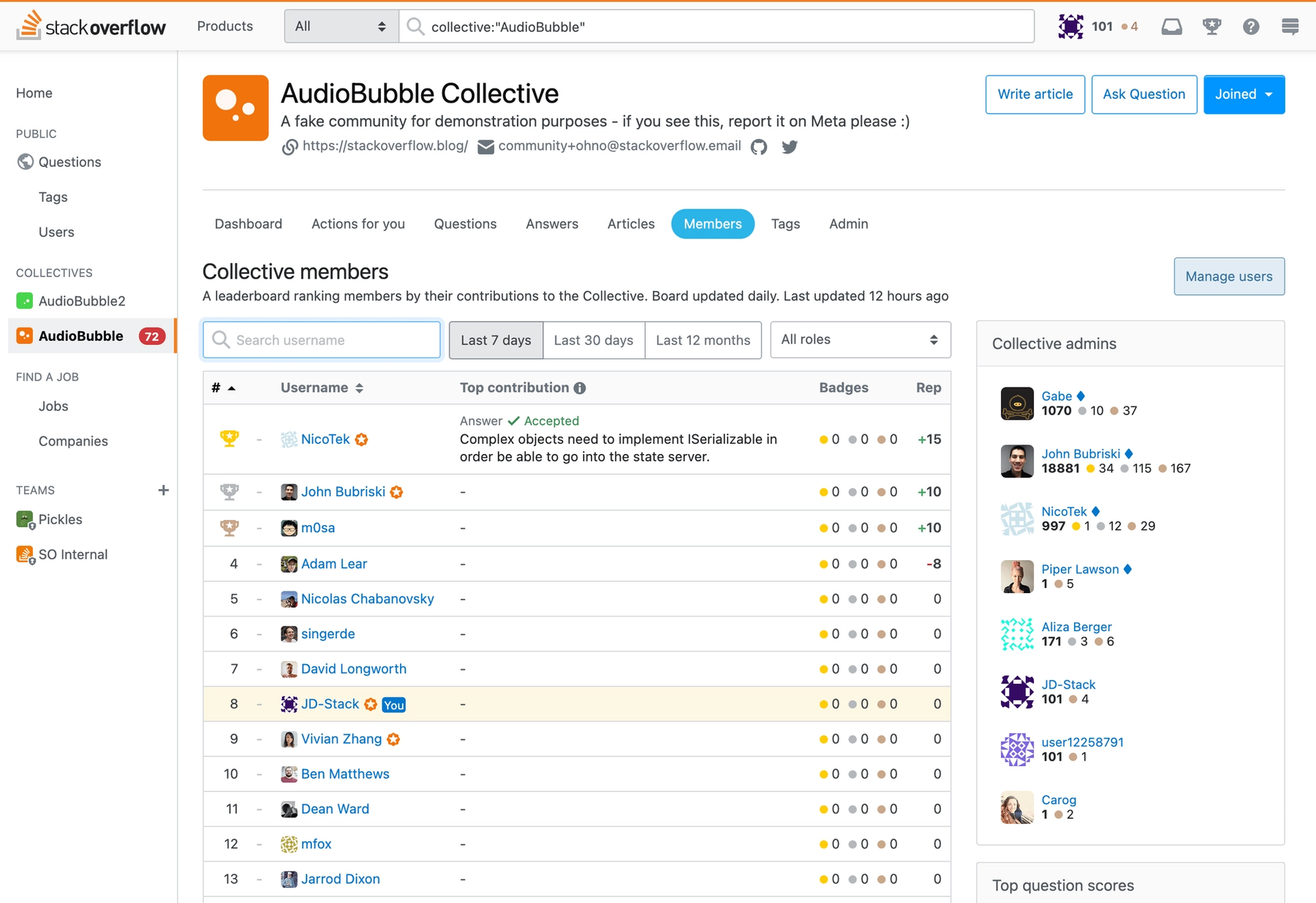Click the link icon next to stackoverflow.blog
1316x903 pixels.
click(x=290, y=147)
